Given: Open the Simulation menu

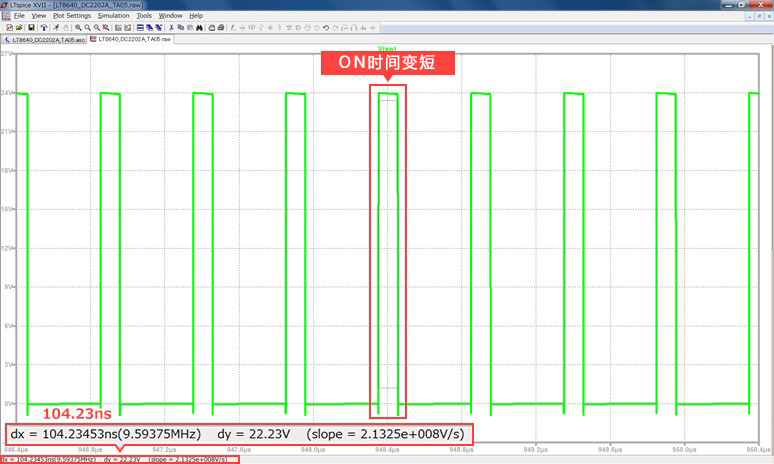Looking at the screenshot, I should click(x=113, y=16).
